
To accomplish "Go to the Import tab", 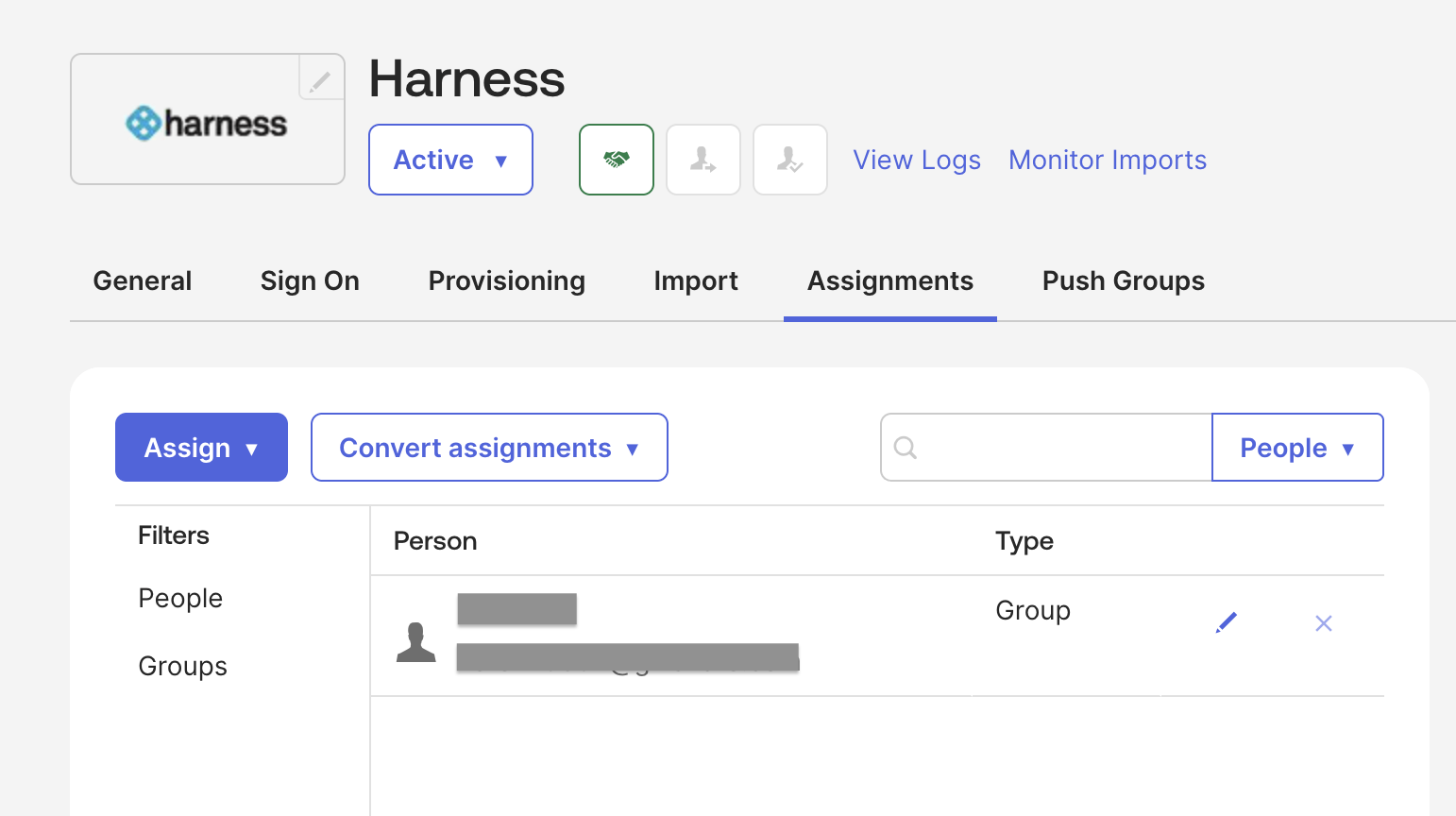I will pos(696,281).
